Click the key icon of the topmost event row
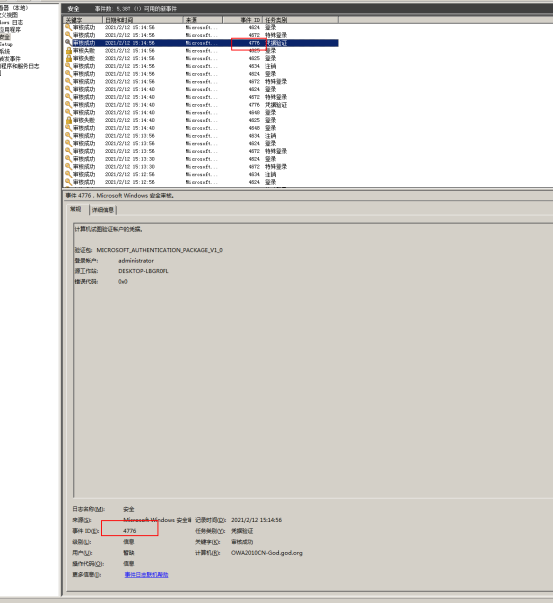Screen dimensions: 553x603 coord(68,27)
